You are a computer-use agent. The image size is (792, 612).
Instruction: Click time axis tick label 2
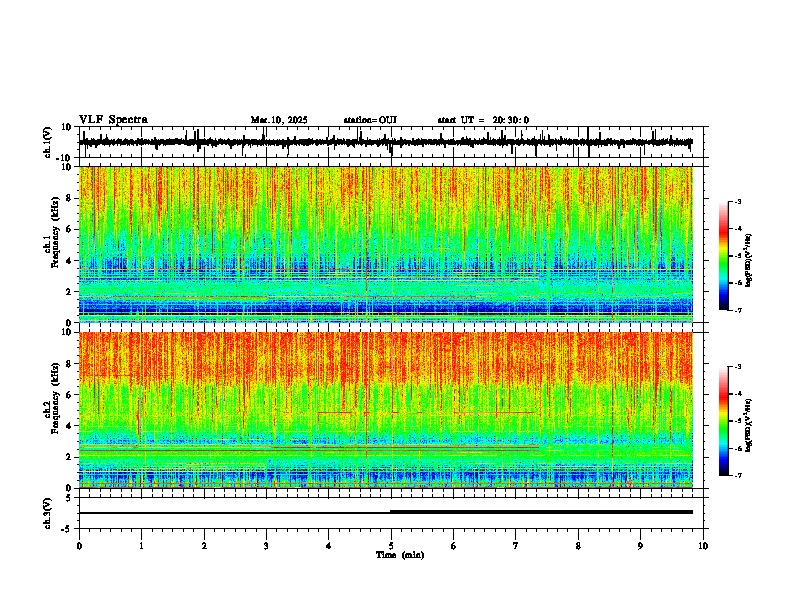(204, 546)
